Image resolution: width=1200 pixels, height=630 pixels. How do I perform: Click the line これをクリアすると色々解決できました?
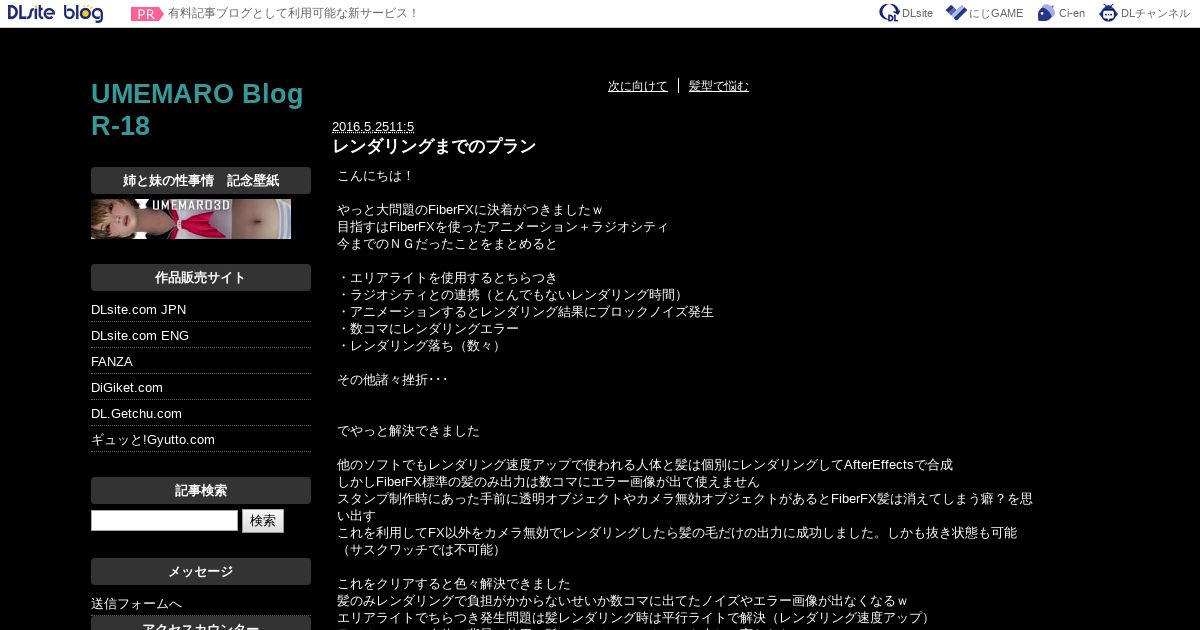pyautogui.click(x=454, y=584)
